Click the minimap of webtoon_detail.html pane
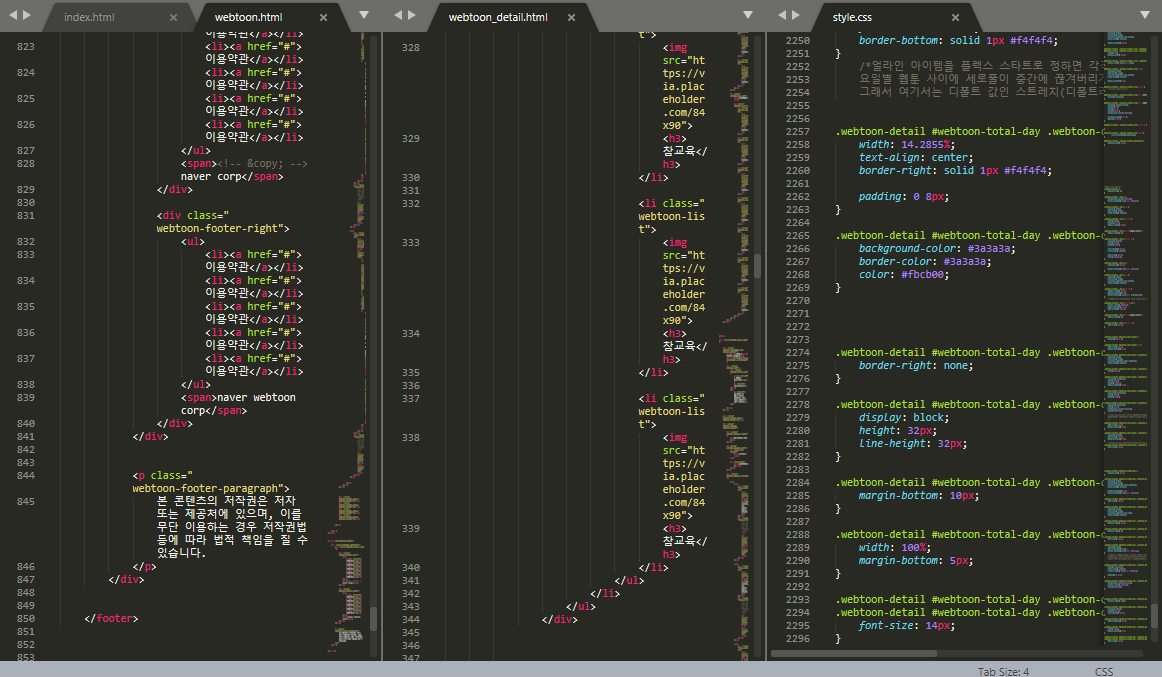 point(734,345)
